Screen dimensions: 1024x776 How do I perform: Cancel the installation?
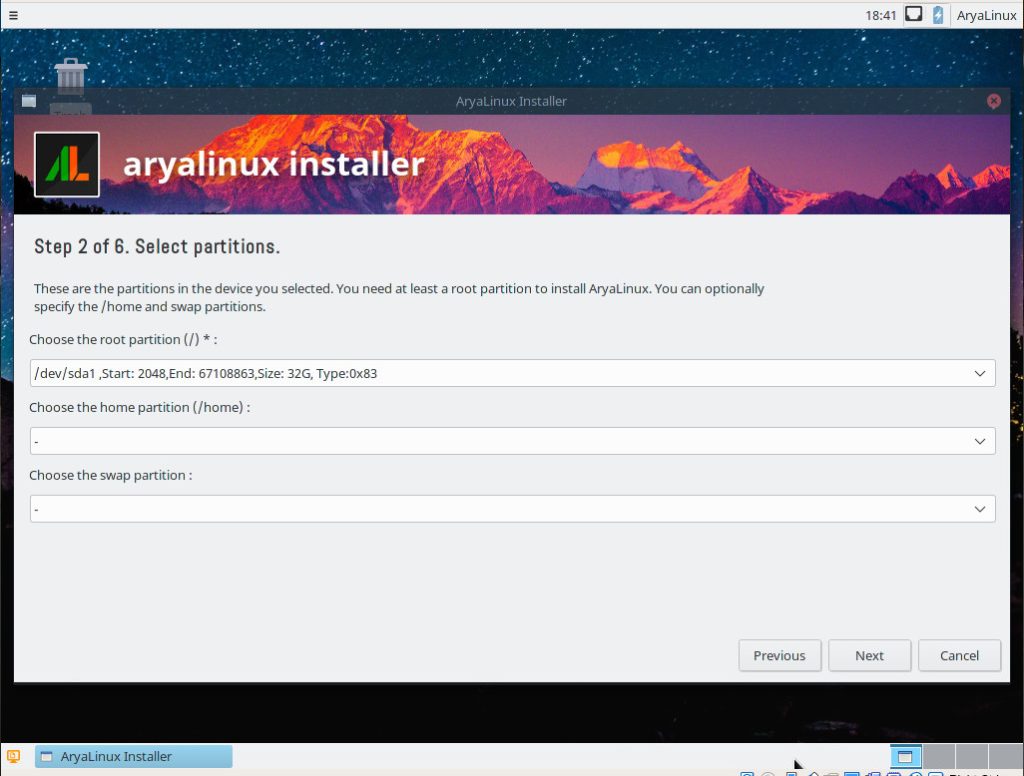coord(959,656)
